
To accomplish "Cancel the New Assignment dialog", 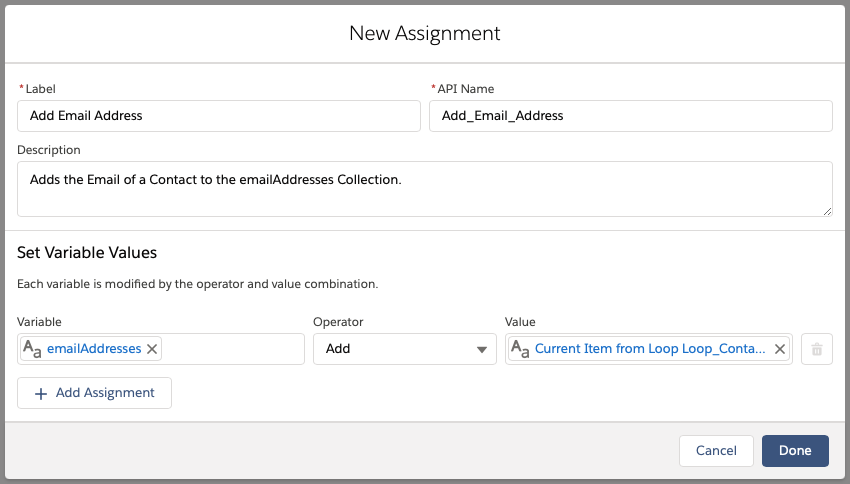I will pyautogui.click(x=716, y=450).
